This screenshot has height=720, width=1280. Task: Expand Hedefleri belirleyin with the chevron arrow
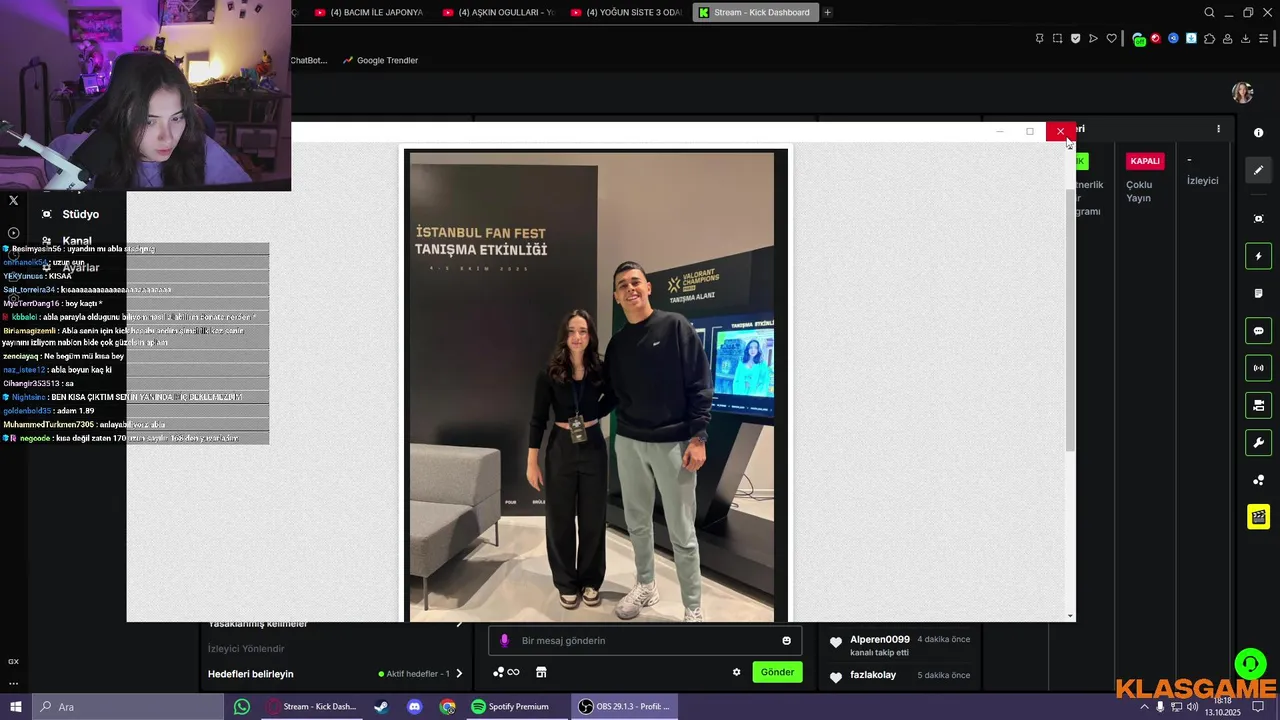[459, 674]
